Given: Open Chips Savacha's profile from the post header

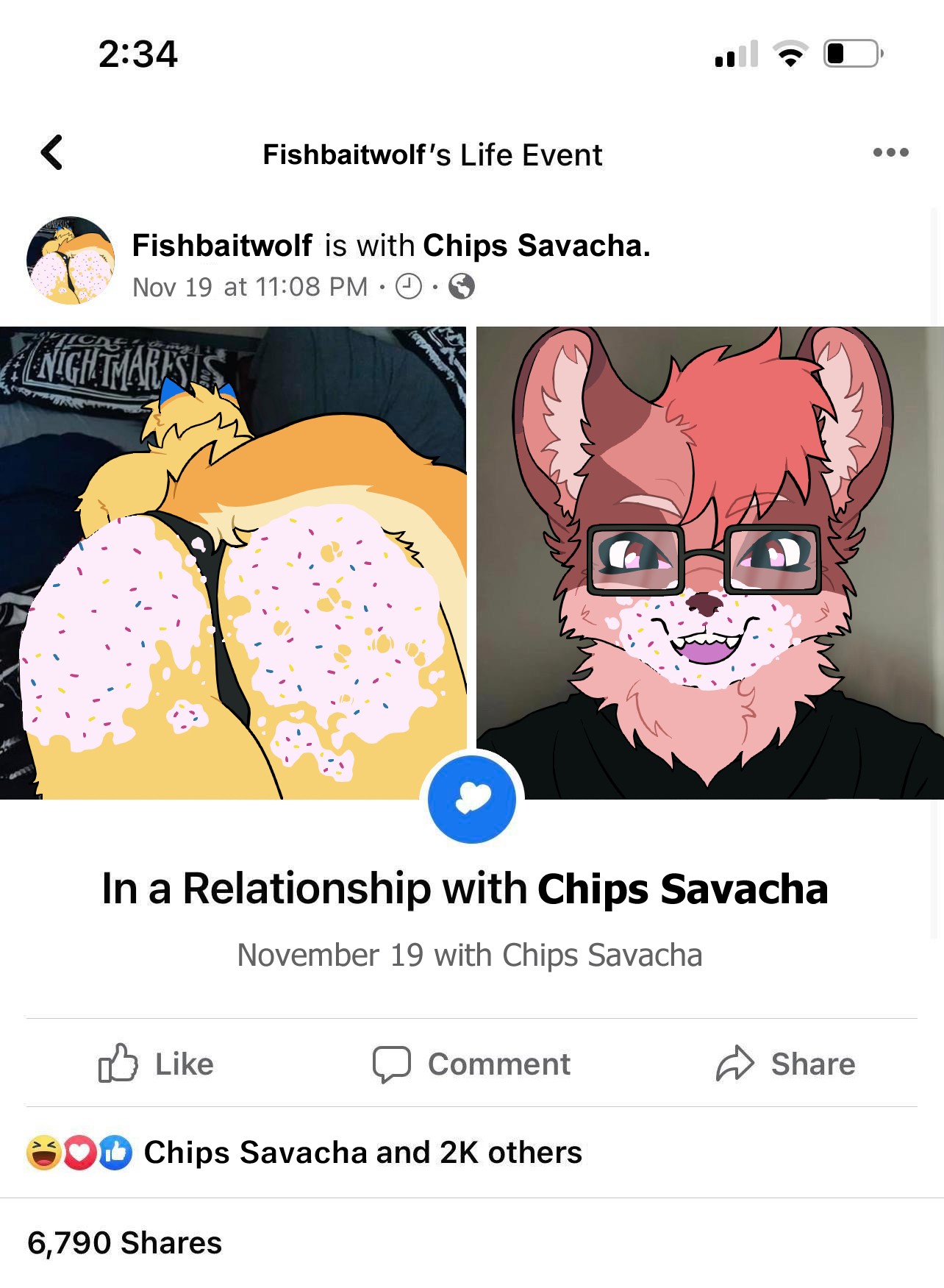Looking at the screenshot, I should [x=536, y=245].
